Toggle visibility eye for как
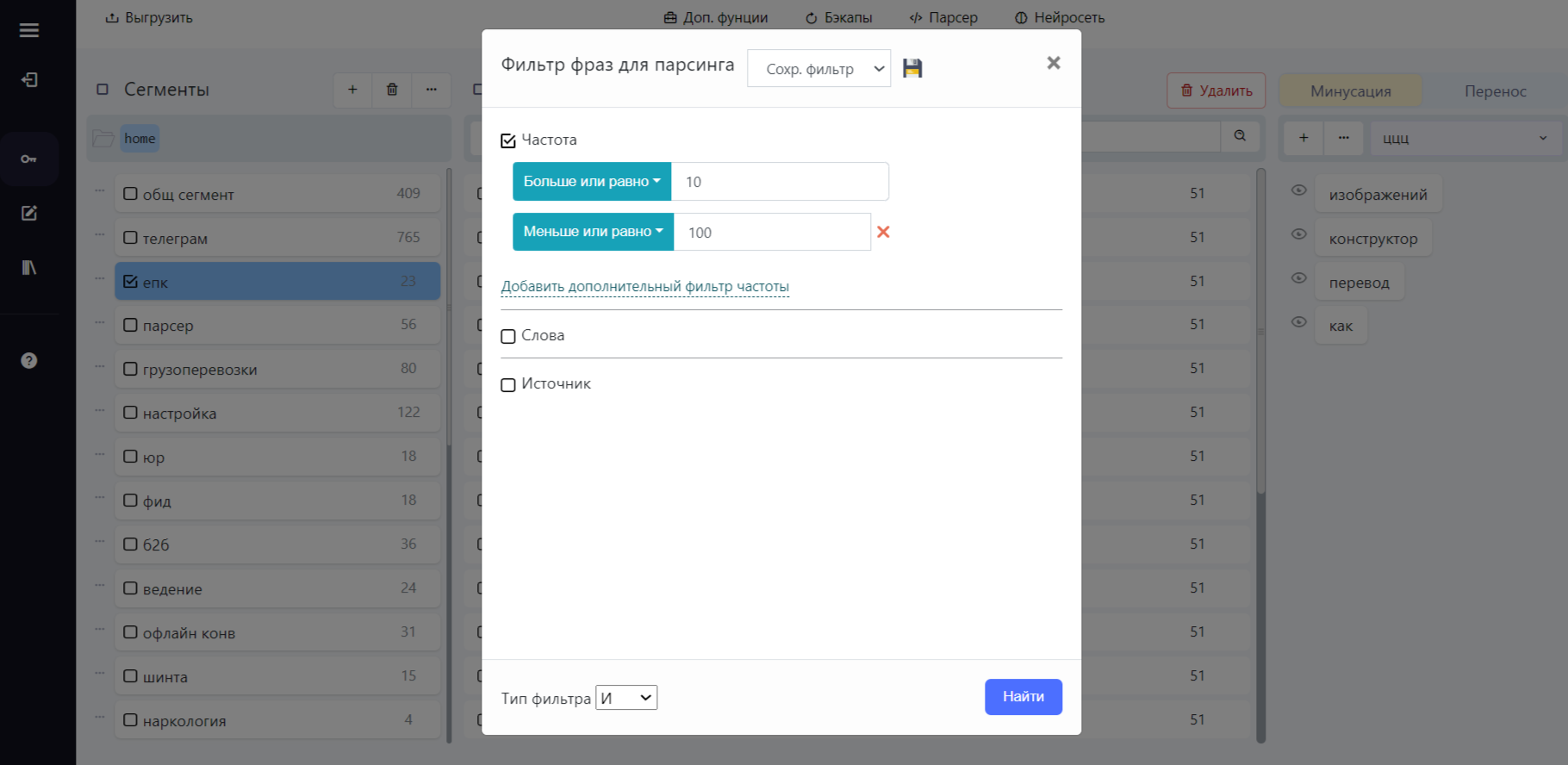This screenshot has width=1568, height=765. coord(1299,322)
